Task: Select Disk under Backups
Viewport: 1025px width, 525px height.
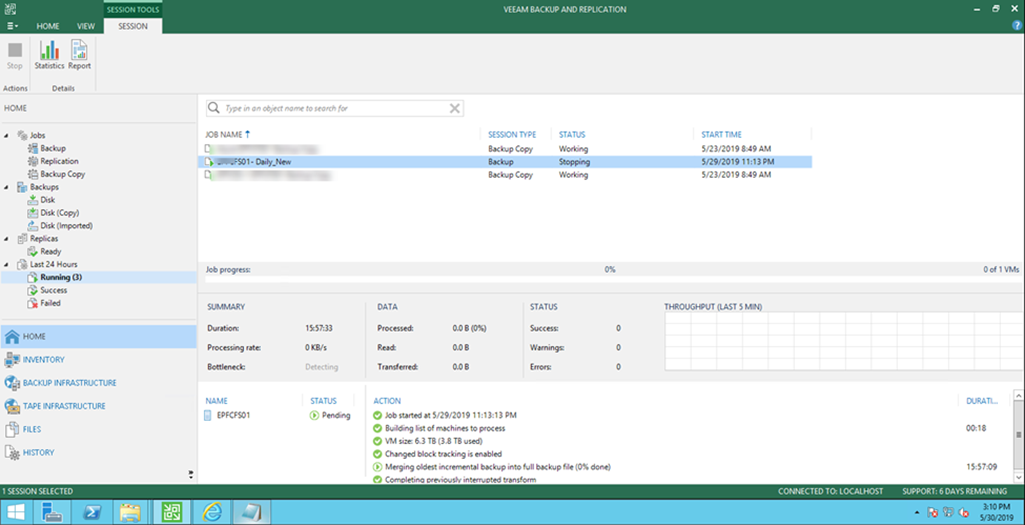Action: [x=48, y=199]
